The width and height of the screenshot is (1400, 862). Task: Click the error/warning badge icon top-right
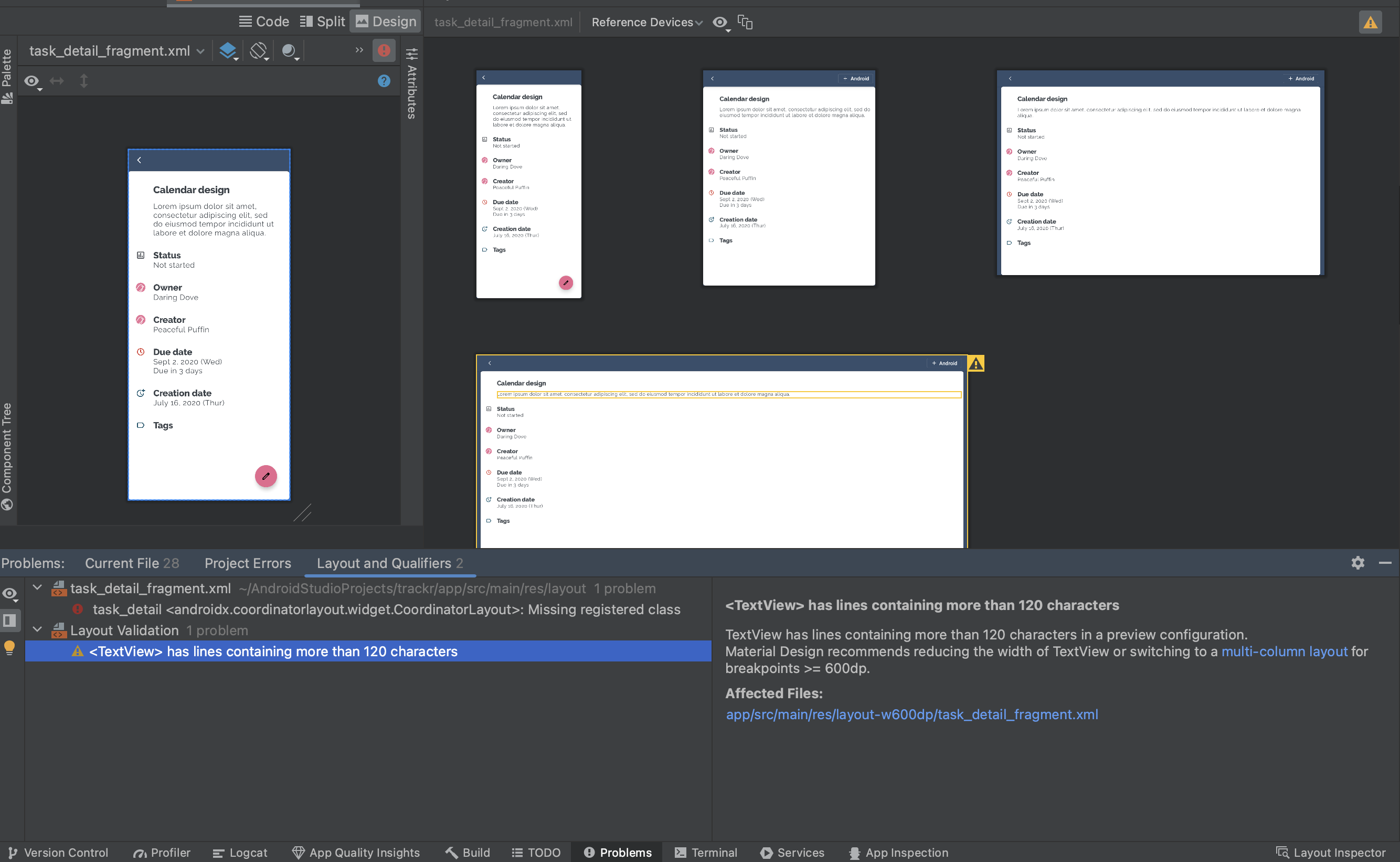1370,22
